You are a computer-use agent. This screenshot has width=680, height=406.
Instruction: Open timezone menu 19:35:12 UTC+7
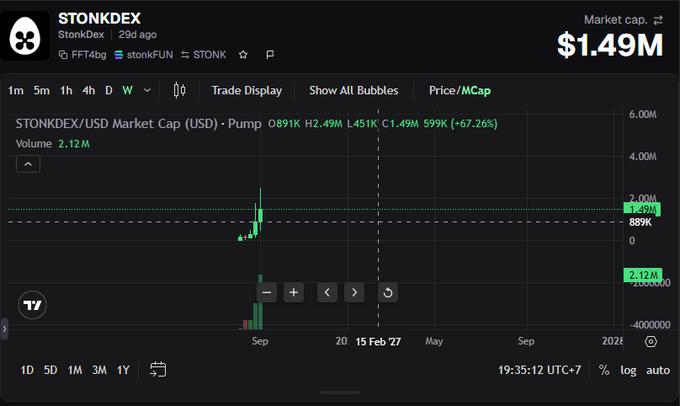pos(539,370)
